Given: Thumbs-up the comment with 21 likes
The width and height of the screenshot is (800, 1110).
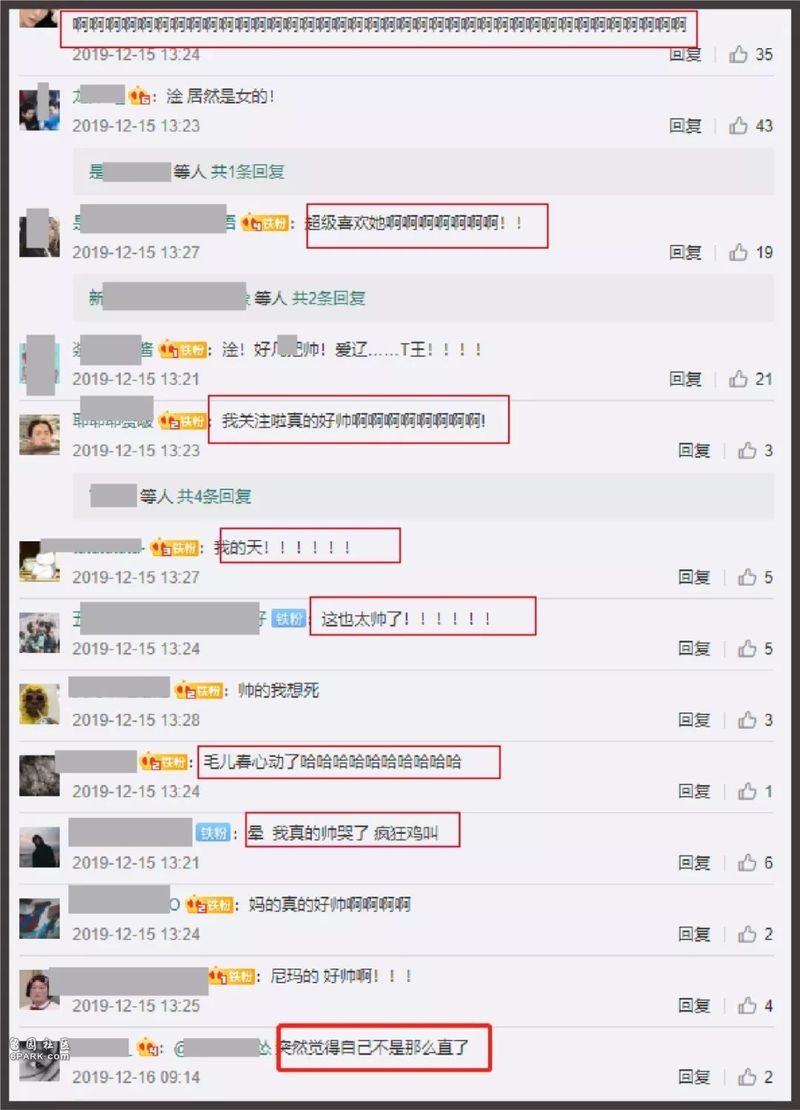Looking at the screenshot, I should point(738,379).
